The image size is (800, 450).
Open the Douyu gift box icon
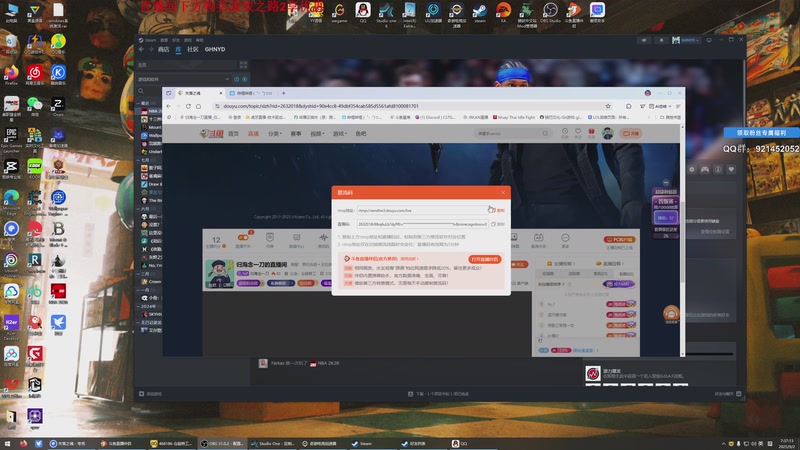(x=591, y=133)
